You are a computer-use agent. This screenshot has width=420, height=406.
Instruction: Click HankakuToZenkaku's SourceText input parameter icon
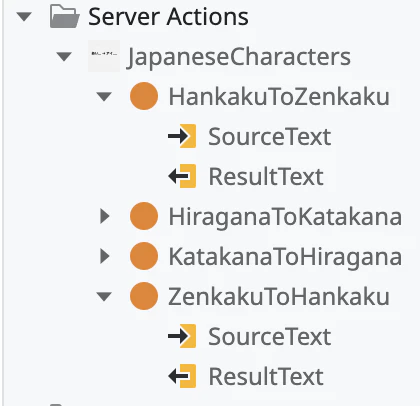coord(182,136)
